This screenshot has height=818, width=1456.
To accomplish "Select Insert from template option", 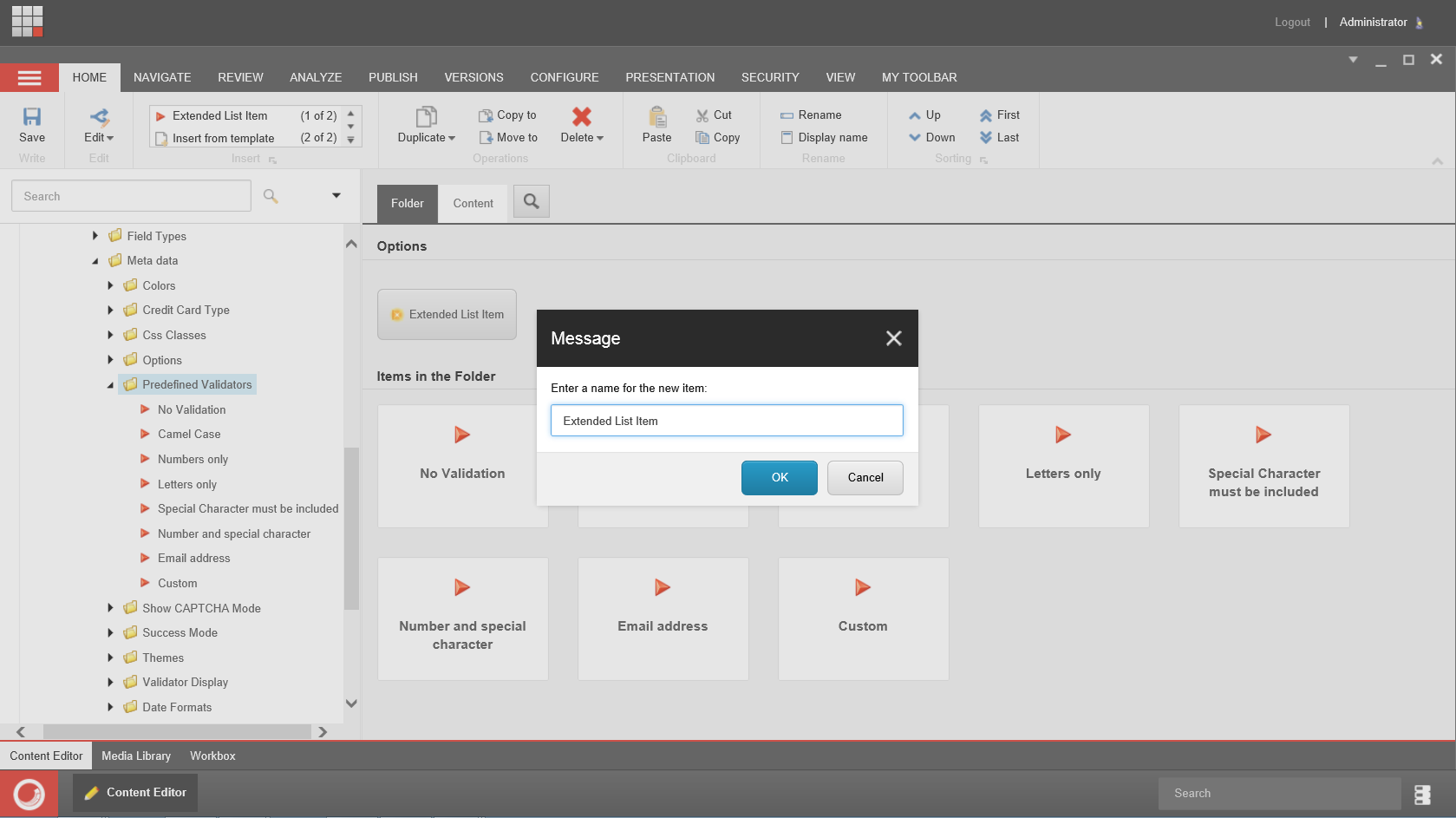I will tap(246, 138).
